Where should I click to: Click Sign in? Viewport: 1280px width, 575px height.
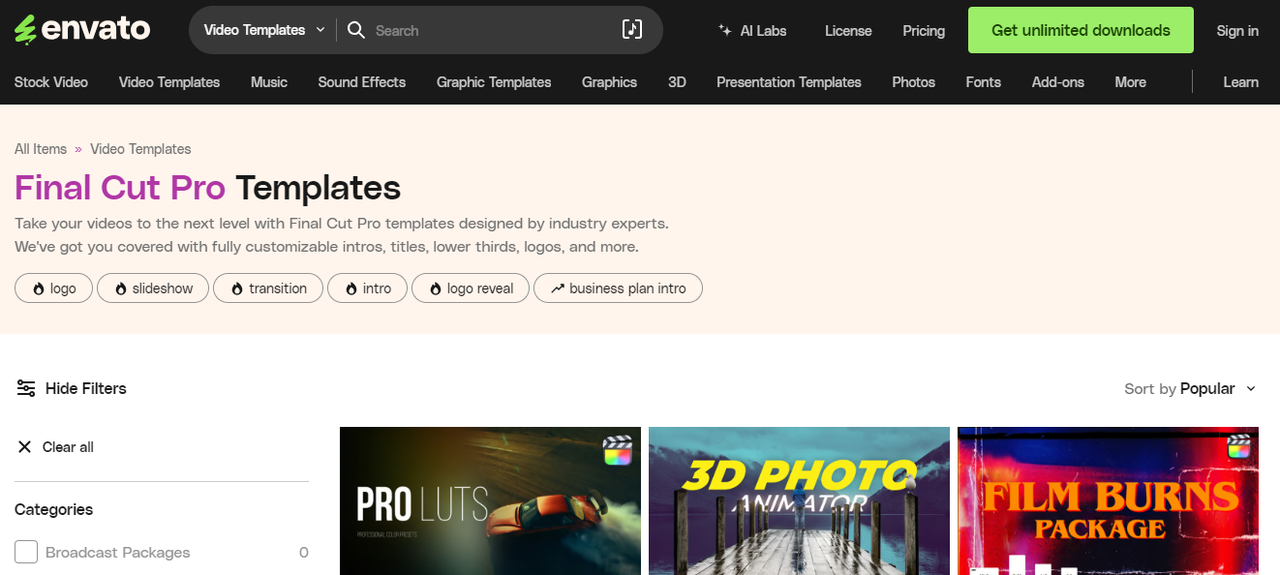click(1237, 31)
